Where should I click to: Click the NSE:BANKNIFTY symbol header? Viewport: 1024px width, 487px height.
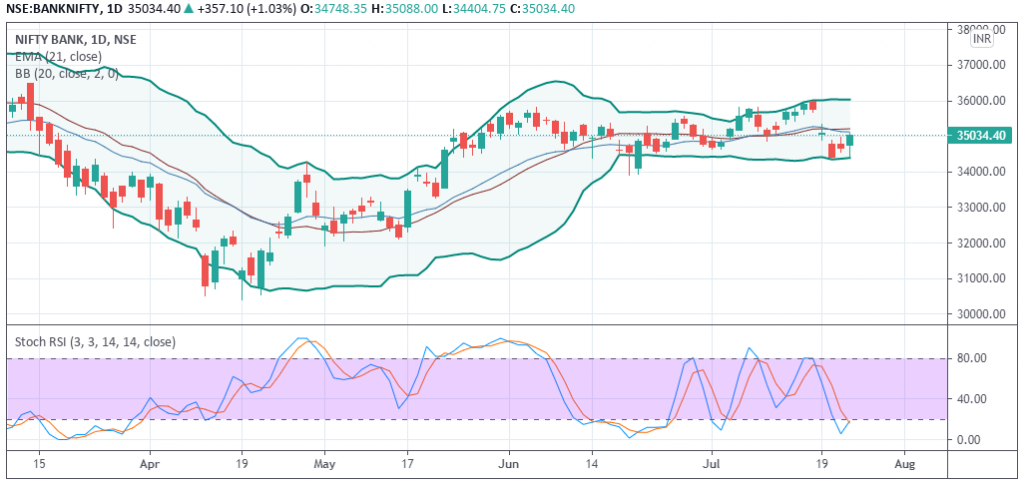pyautogui.click(x=57, y=9)
